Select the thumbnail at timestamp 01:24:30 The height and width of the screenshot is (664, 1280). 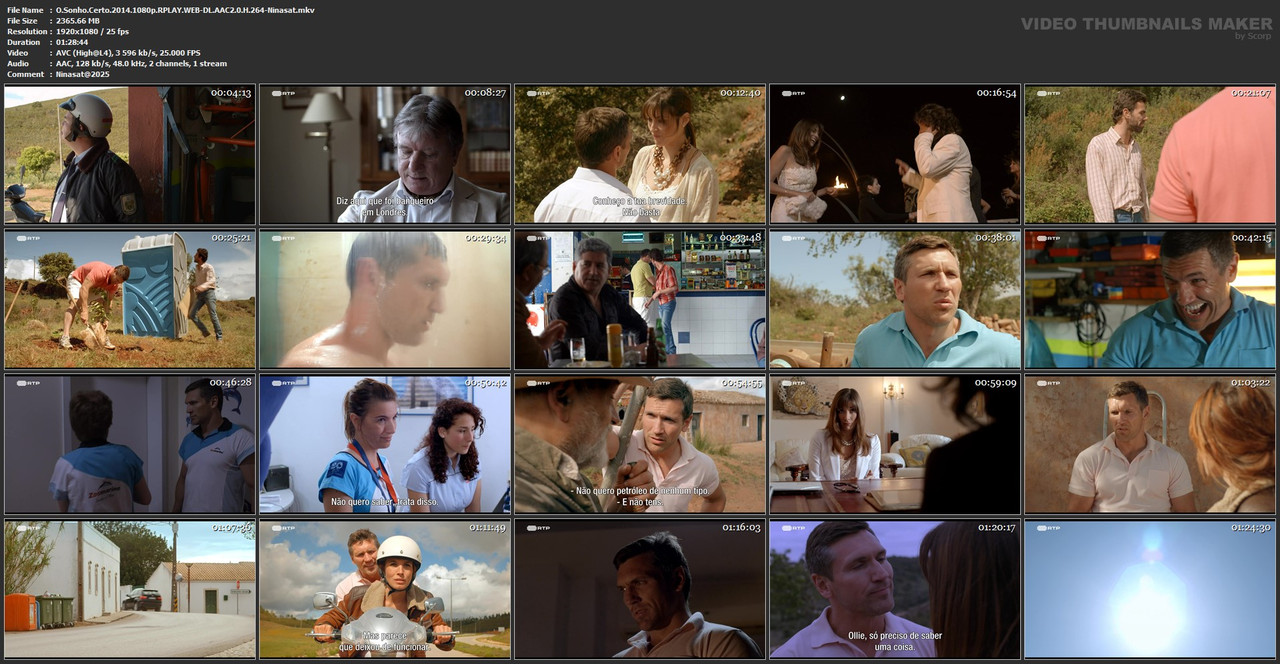point(1150,589)
